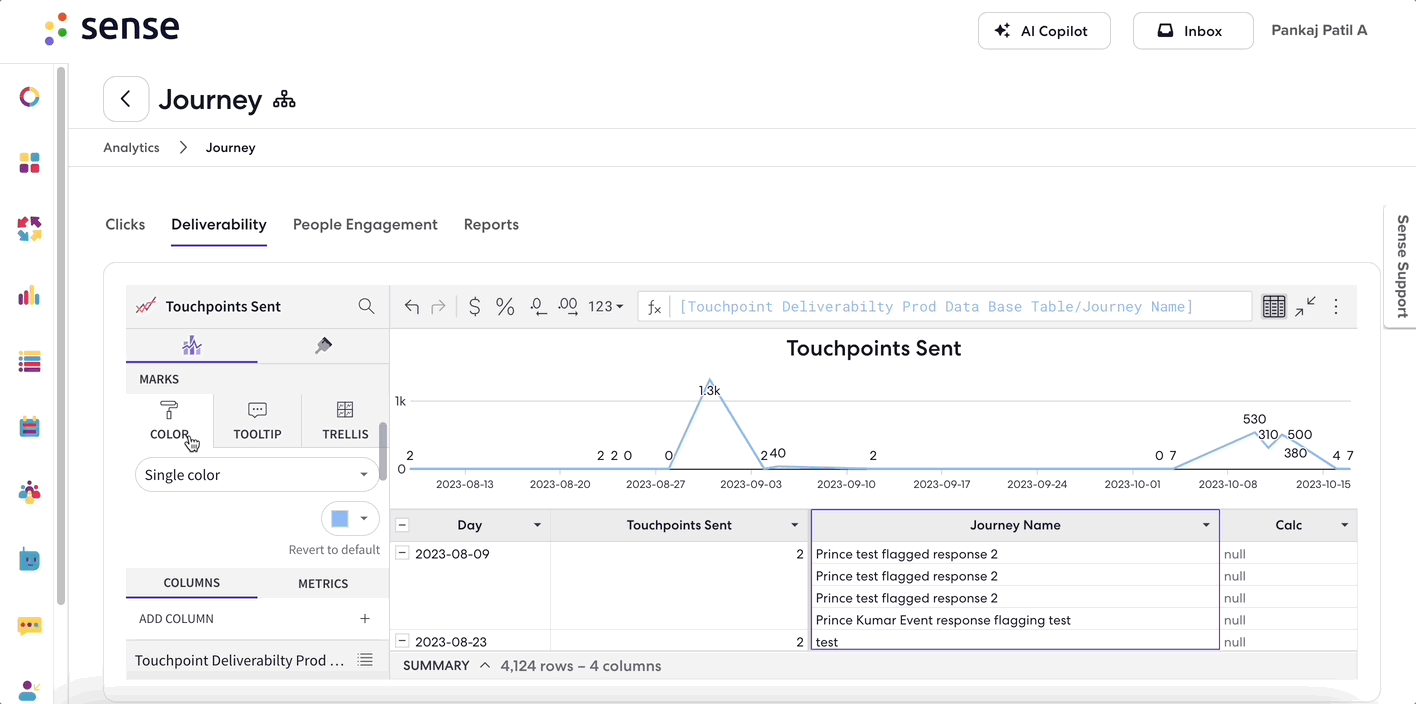The width and height of the screenshot is (1416, 704).
Task: Open the people group icon in sidebar
Action: click(x=30, y=492)
